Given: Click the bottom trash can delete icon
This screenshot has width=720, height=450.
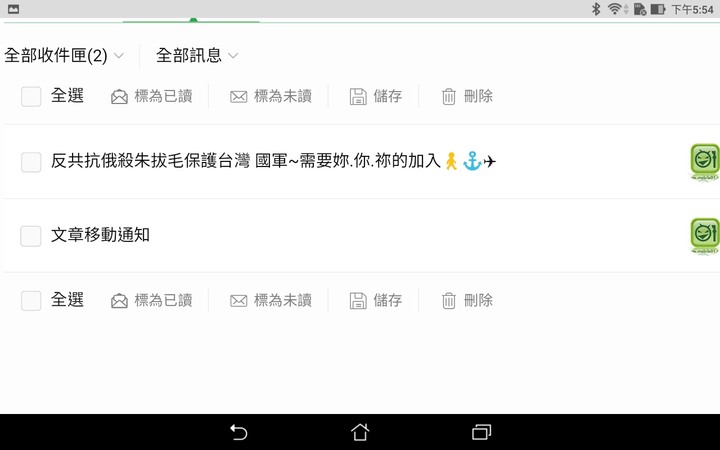Looking at the screenshot, I should click(449, 301).
